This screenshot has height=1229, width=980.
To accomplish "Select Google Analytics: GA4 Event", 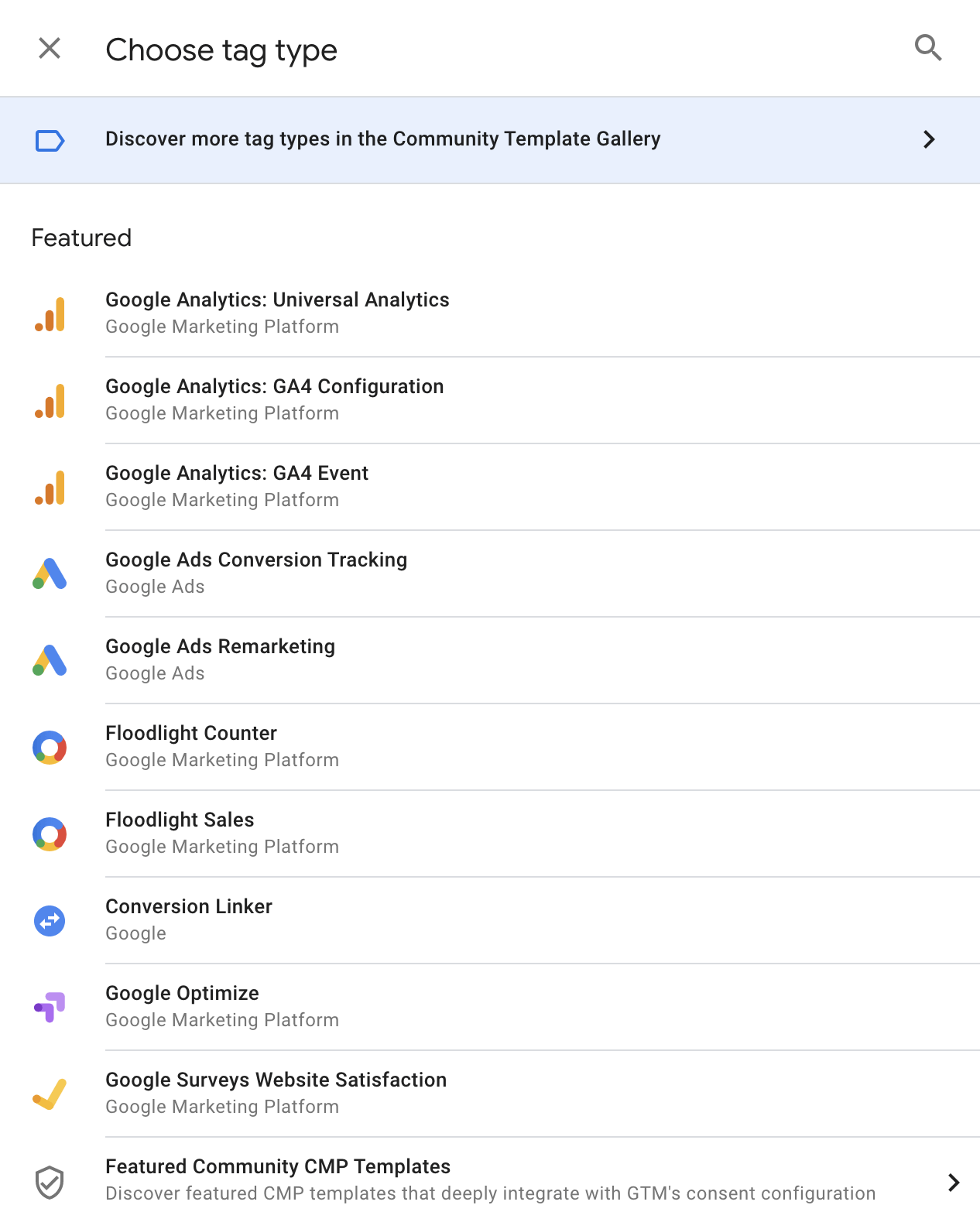I will click(x=490, y=487).
